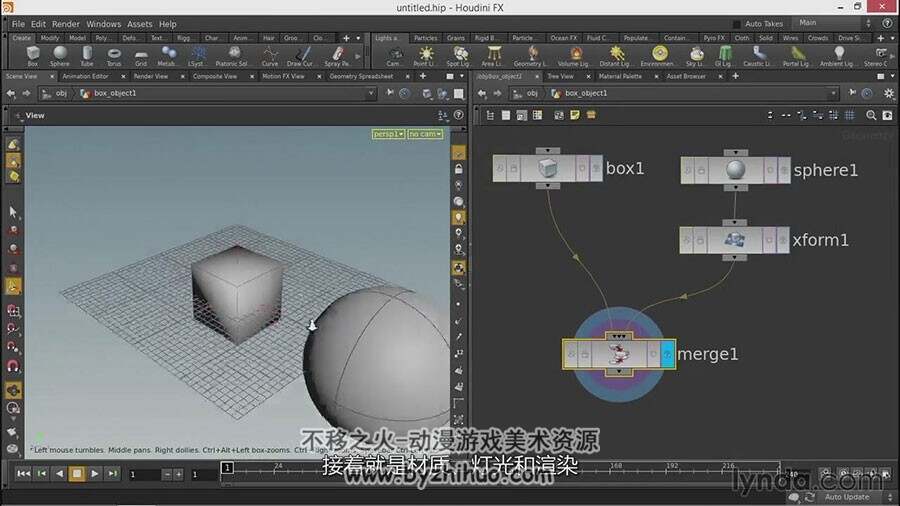Toggle the display flag on box1 node
900x506 pixels.
click(x=596, y=168)
